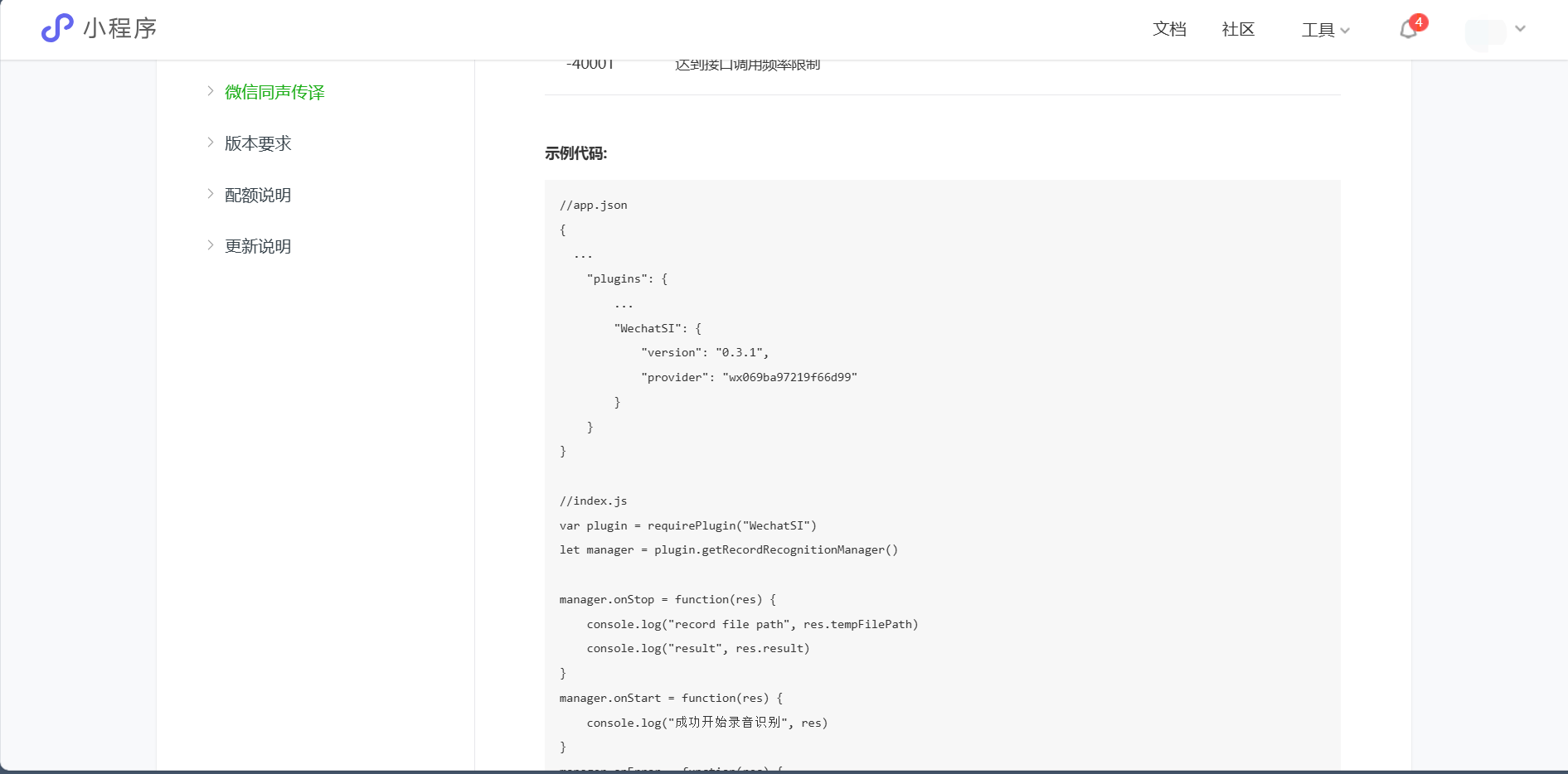Viewport: 1568px width, 774px height.
Task: Click the //app.json comment line
Action: coord(593,205)
